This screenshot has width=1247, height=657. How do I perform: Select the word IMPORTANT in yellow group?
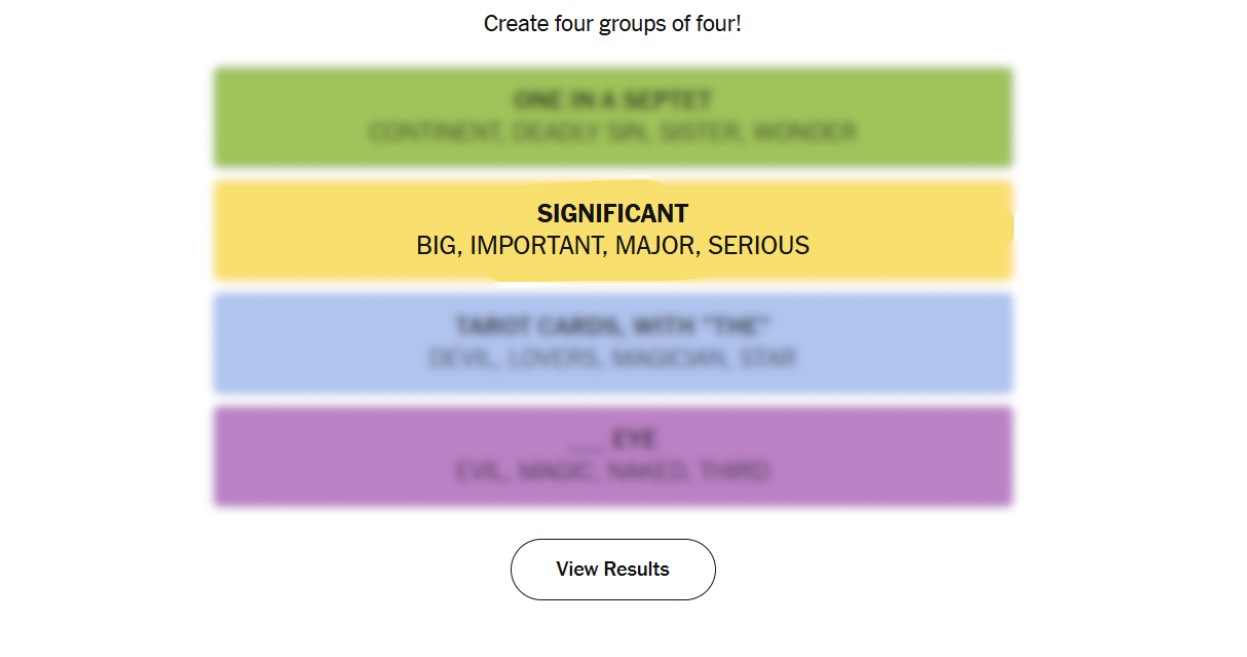tap(536, 245)
